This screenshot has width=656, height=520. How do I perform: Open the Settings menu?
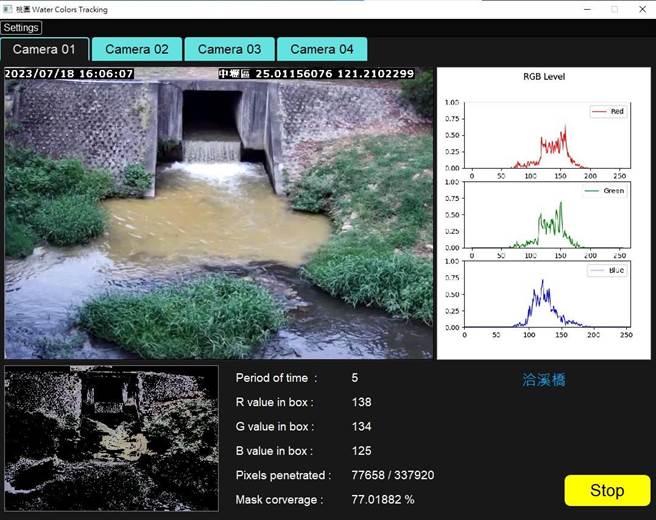pyautogui.click(x=21, y=27)
